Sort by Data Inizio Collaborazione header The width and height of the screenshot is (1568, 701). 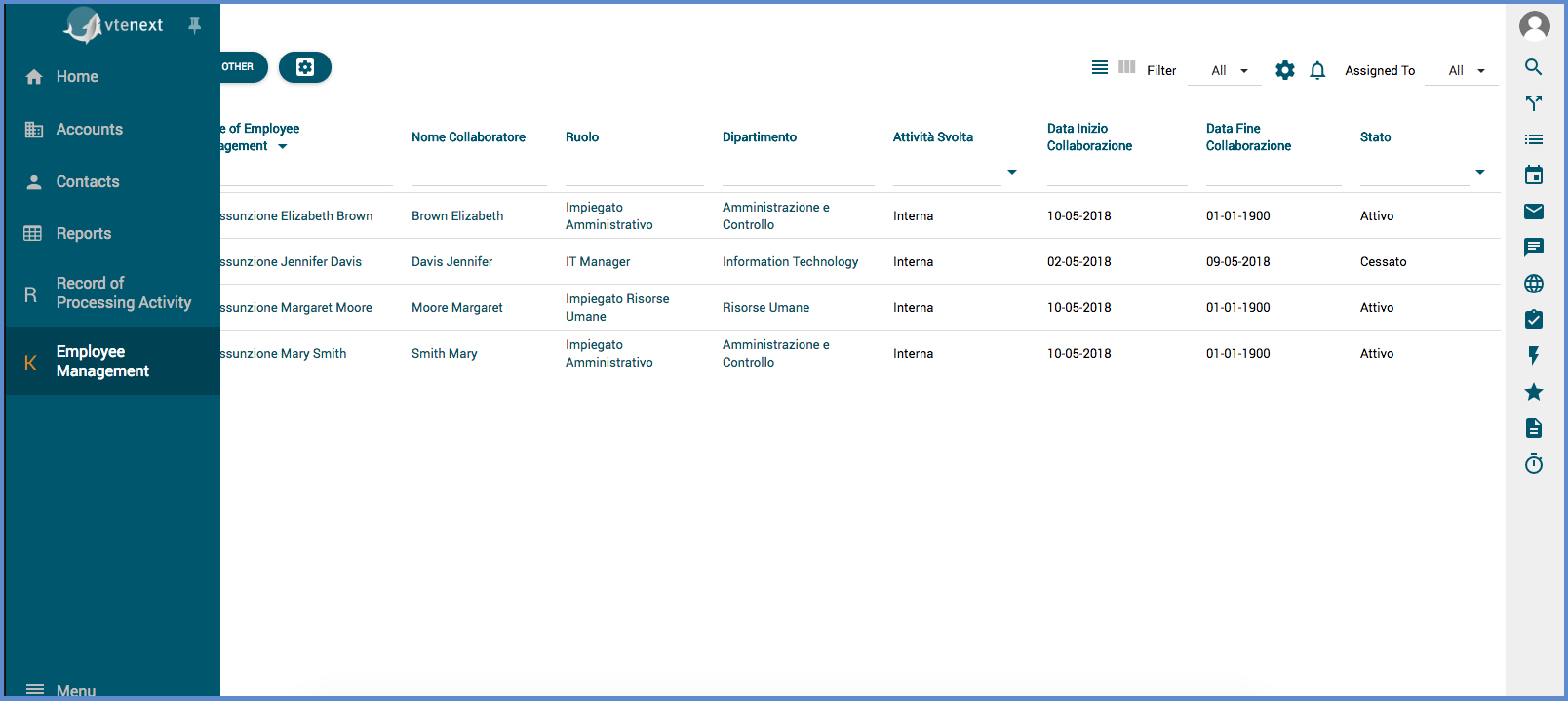(1090, 137)
